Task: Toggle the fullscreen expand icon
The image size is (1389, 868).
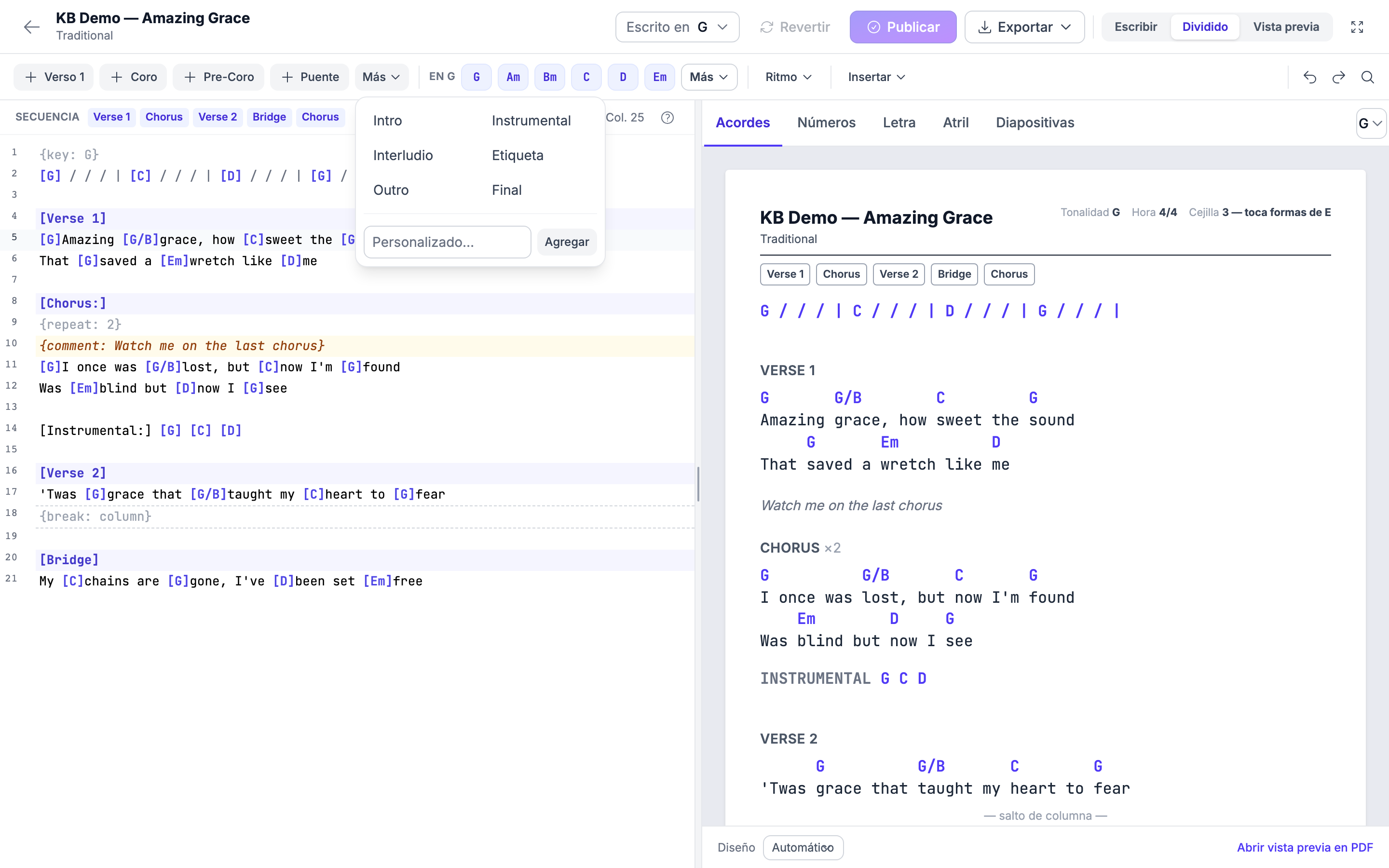Action: coord(1357,27)
